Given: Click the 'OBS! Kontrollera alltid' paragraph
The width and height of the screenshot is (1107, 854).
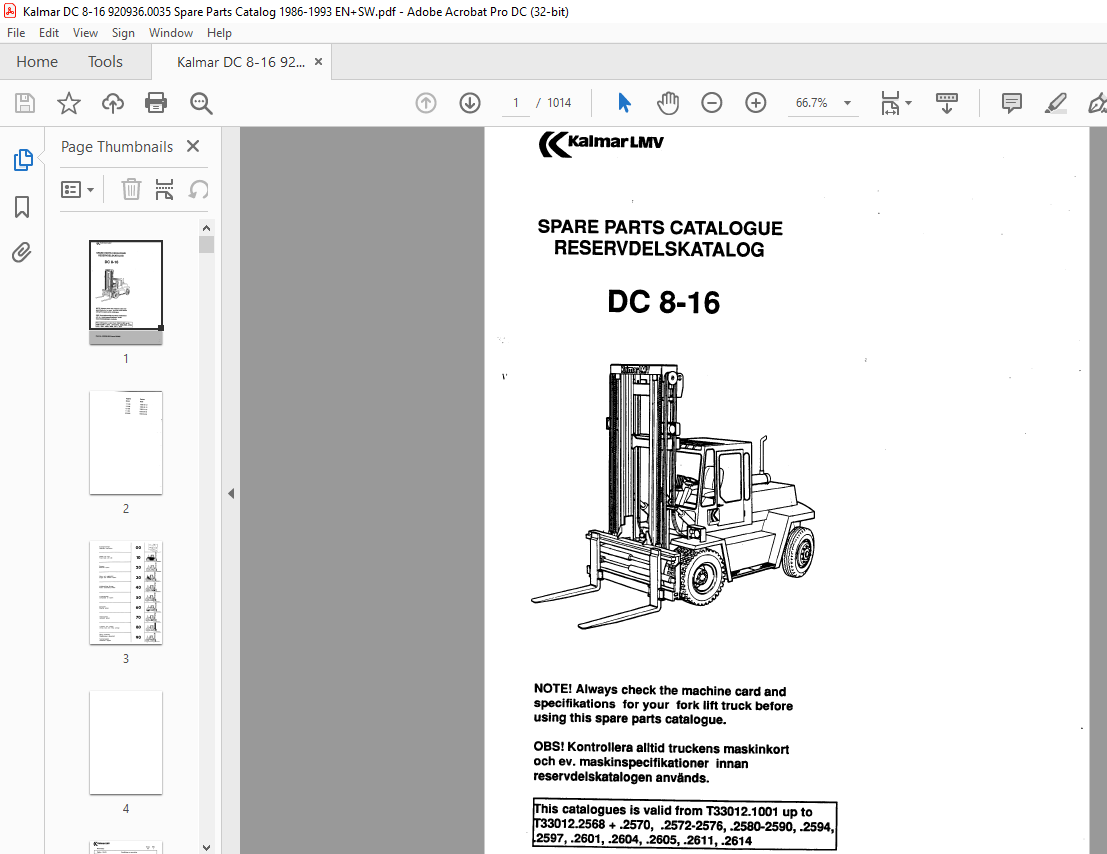Looking at the screenshot, I should [x=661, y=762].
